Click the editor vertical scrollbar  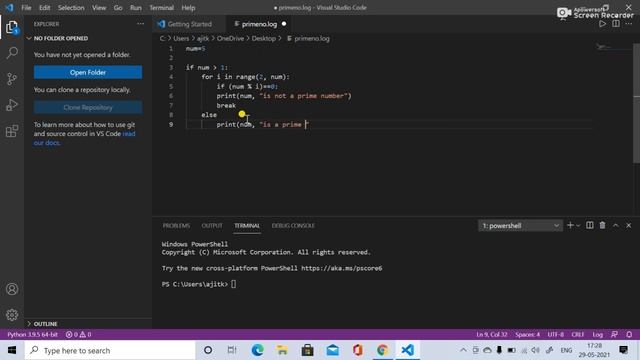pos(637,104)
